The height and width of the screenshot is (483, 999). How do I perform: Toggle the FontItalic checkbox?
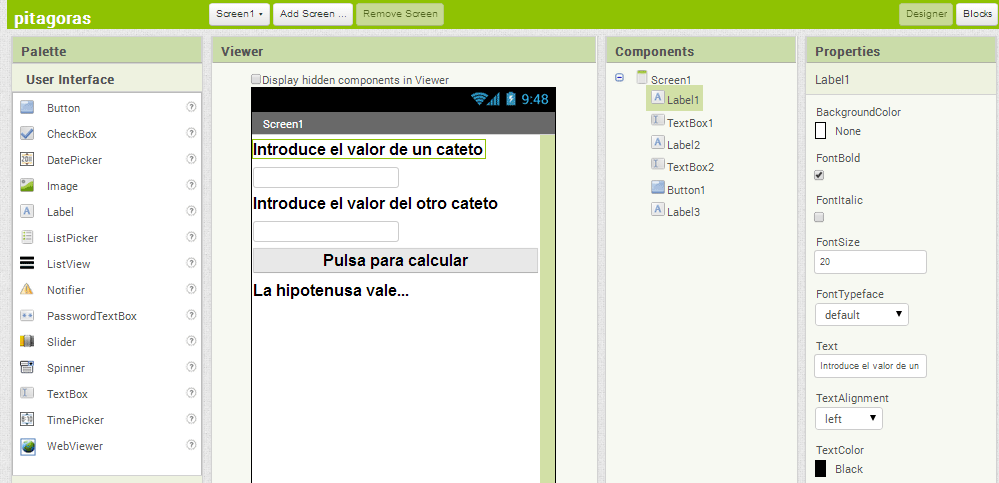(820, 217)
